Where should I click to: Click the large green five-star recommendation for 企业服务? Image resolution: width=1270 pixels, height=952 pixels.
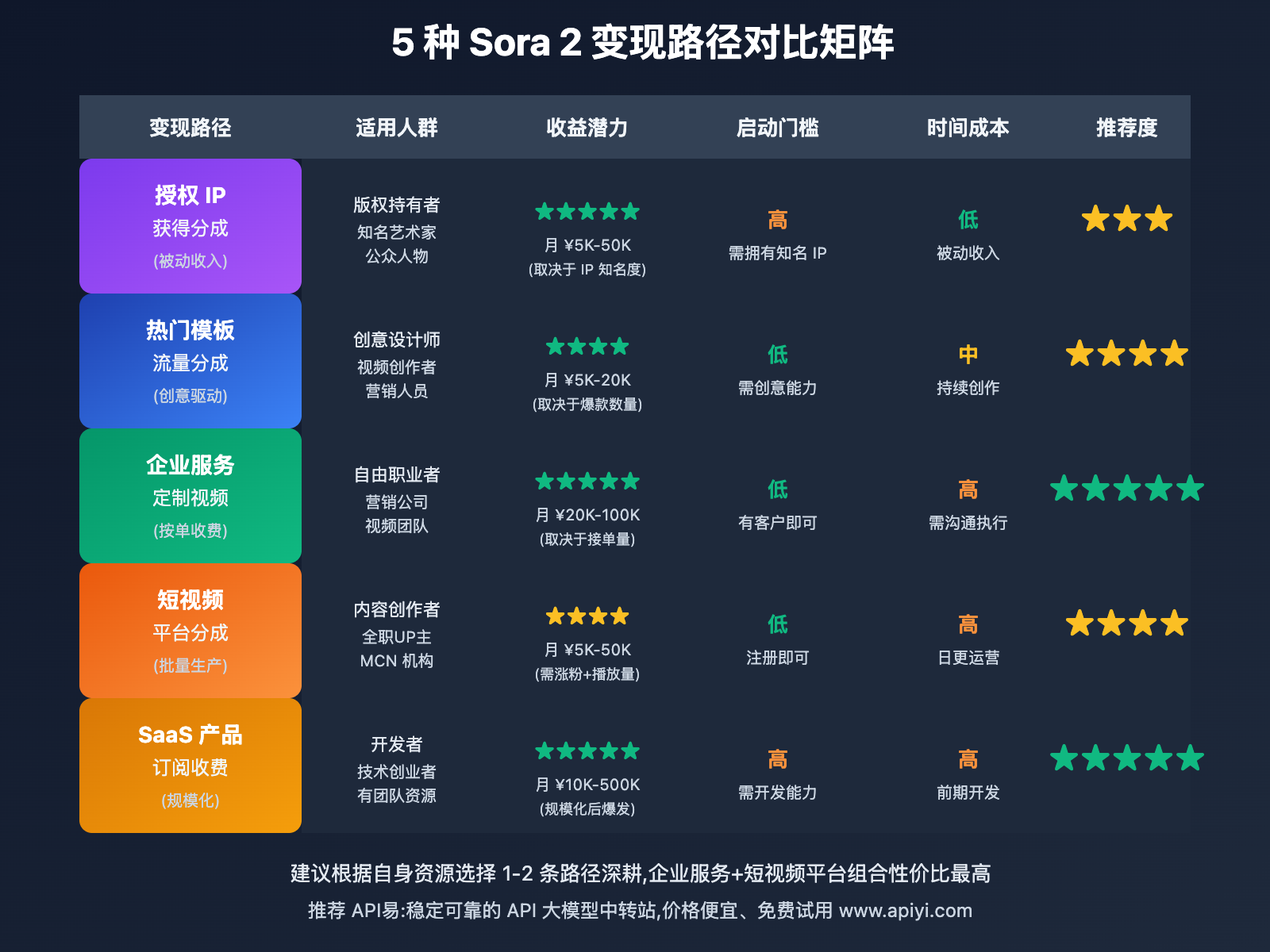[x=1126, y=488]
